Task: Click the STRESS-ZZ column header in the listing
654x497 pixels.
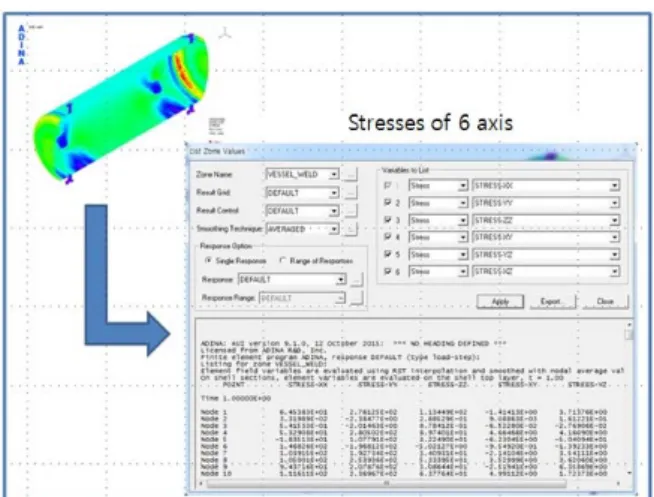Action: click(448, 384)
